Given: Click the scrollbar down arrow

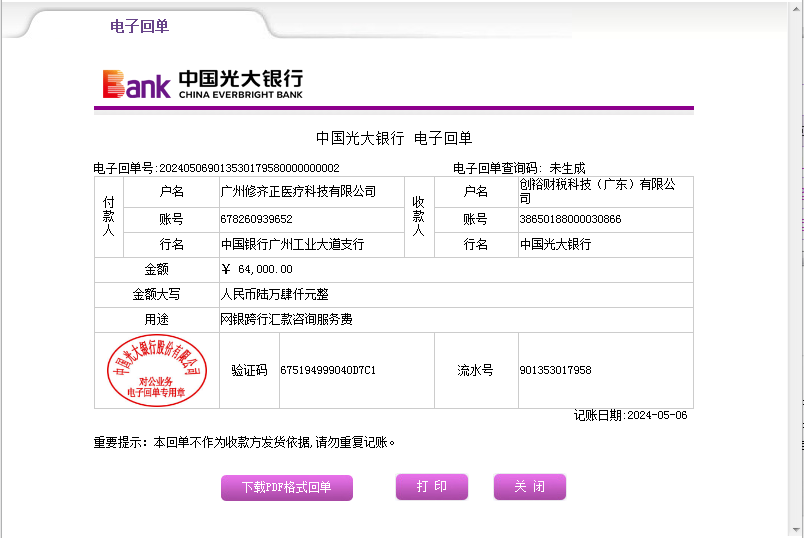Looking at the screenshot, I should 796,530.
